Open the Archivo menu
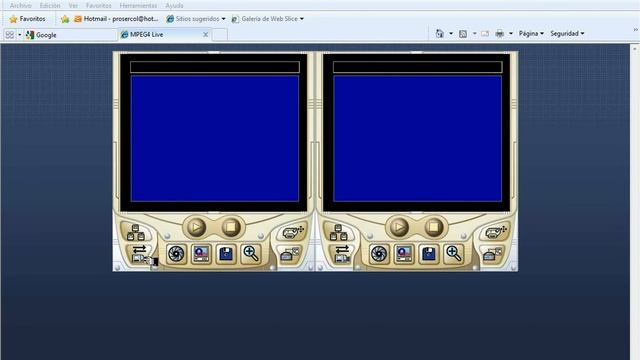 [20, 6]
